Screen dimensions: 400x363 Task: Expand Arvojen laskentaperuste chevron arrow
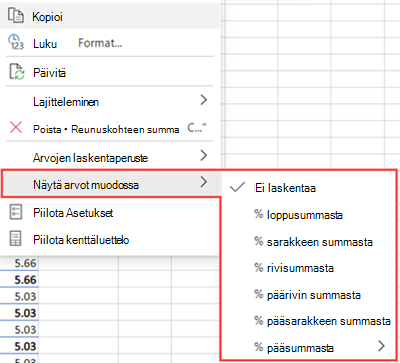204,155
